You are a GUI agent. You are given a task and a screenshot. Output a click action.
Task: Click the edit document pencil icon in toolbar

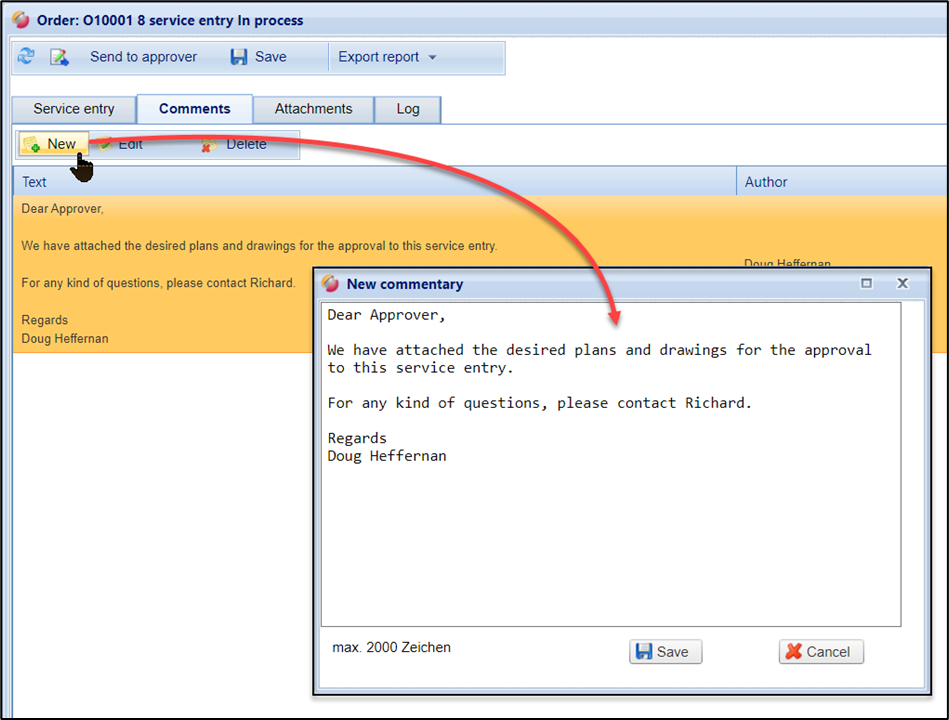pyautogui.click(x=59, y=57)
